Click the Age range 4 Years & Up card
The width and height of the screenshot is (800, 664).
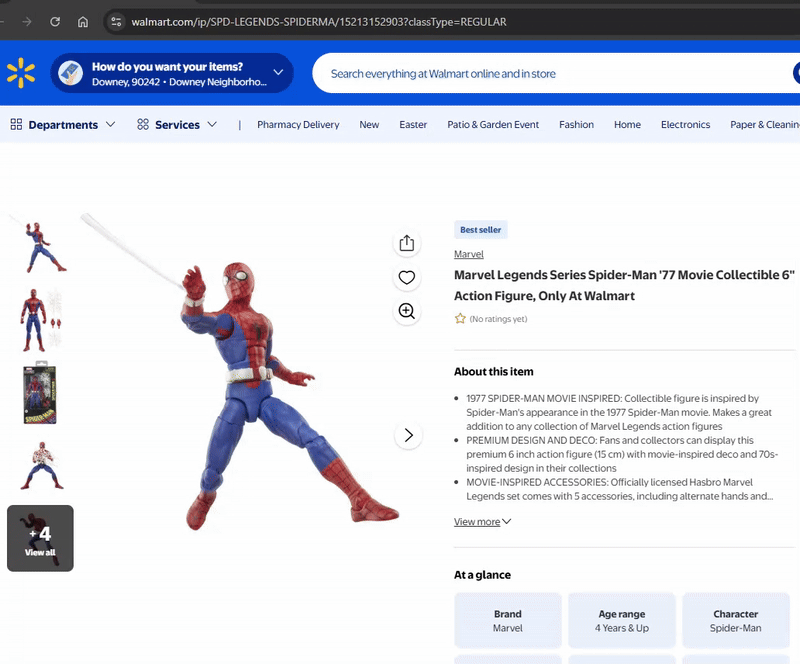tap(621, 621)
